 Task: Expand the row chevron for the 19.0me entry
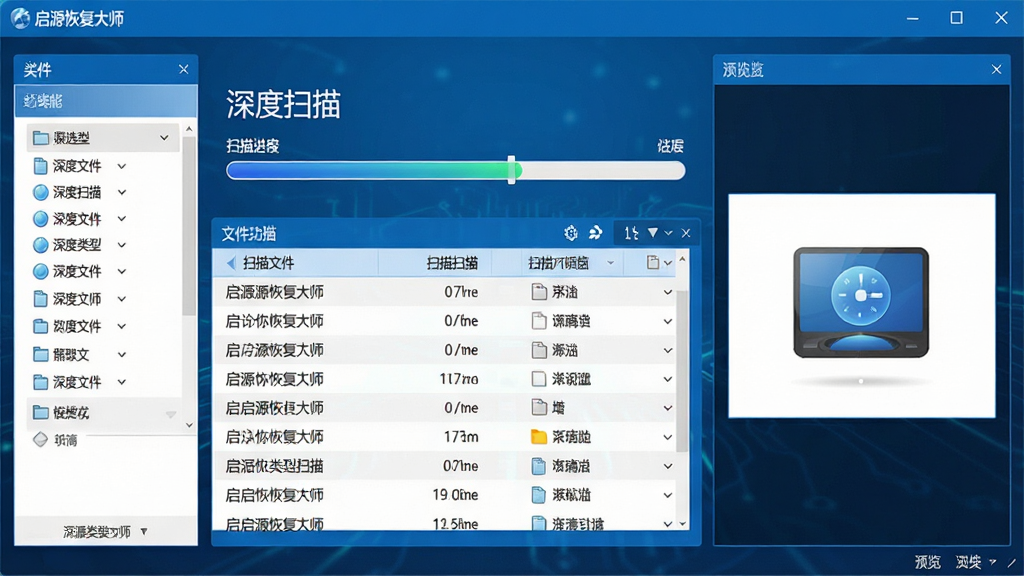pos(667,495)
